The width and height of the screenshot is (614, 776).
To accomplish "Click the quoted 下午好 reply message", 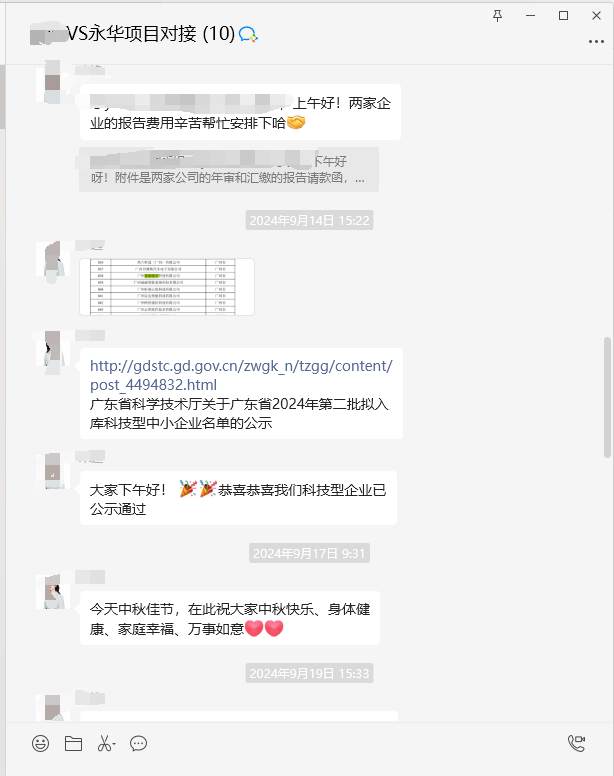I will (229, 169).
